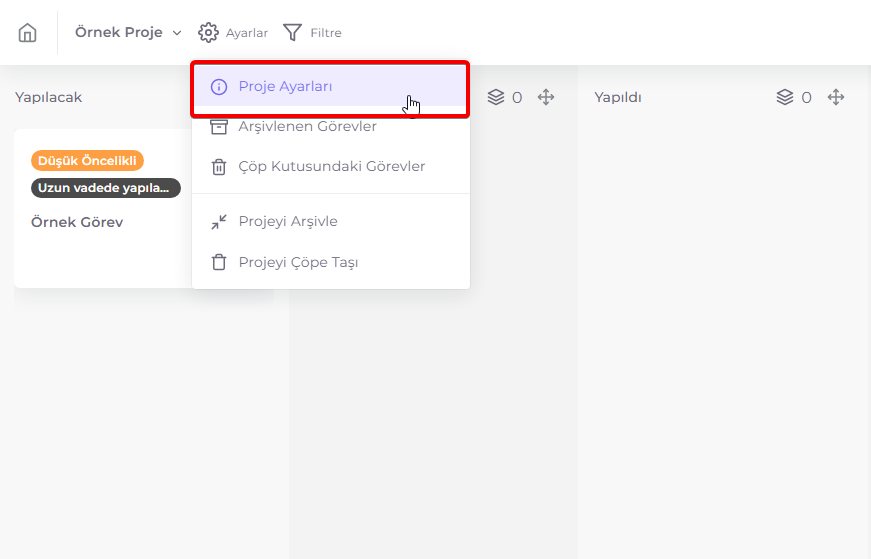This screenshot has width=871, height=559.
Task: Choose Arşivlenen Görevler from the menu
Action: [331, 127]
